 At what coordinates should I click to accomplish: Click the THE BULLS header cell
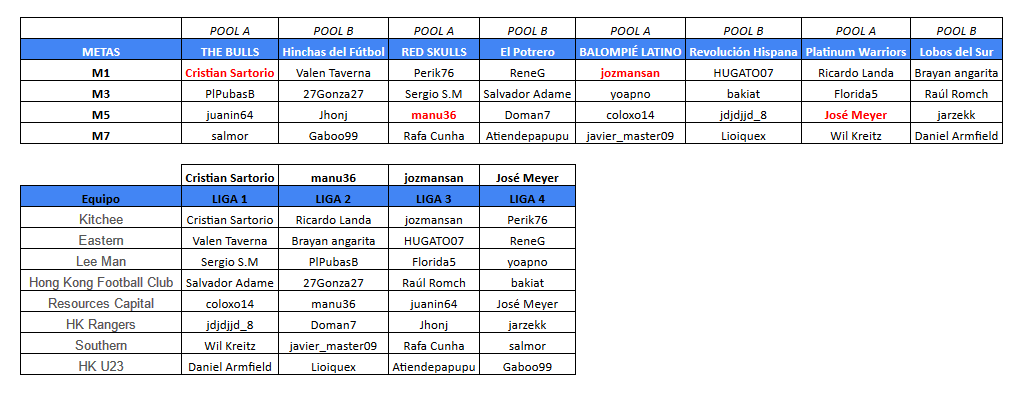[230, 51]
